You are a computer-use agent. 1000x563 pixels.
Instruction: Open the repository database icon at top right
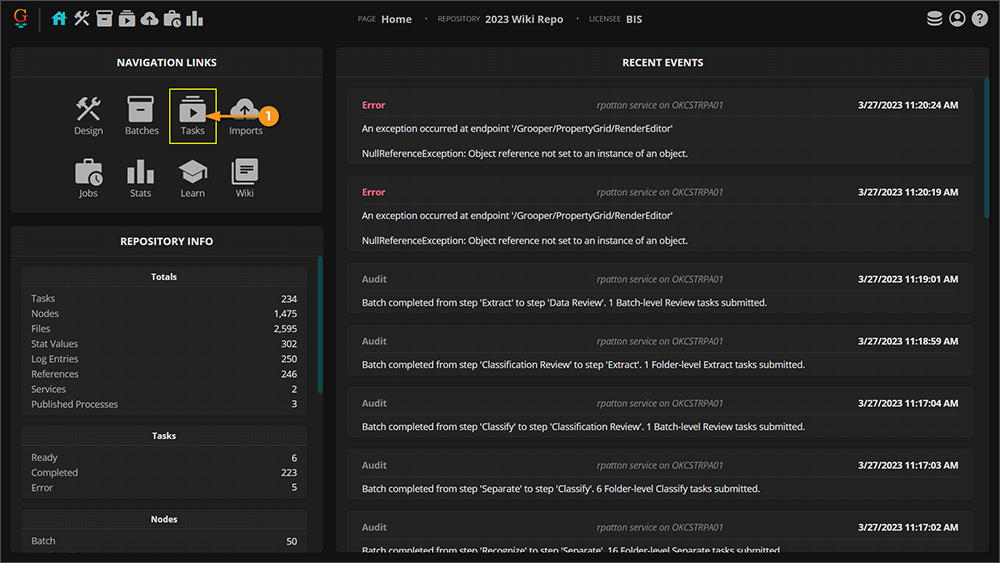click(x=935, y=18)
